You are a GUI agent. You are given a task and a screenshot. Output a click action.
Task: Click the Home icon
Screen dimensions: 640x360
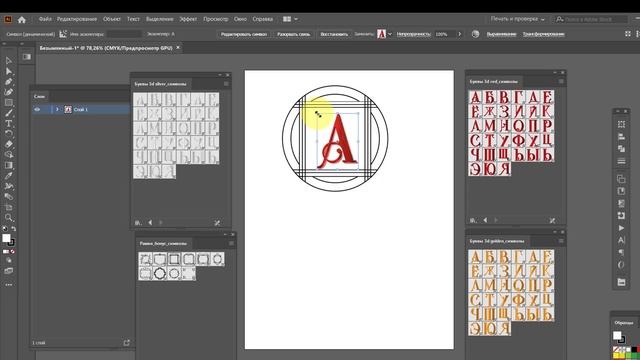(x=22, y=19)
